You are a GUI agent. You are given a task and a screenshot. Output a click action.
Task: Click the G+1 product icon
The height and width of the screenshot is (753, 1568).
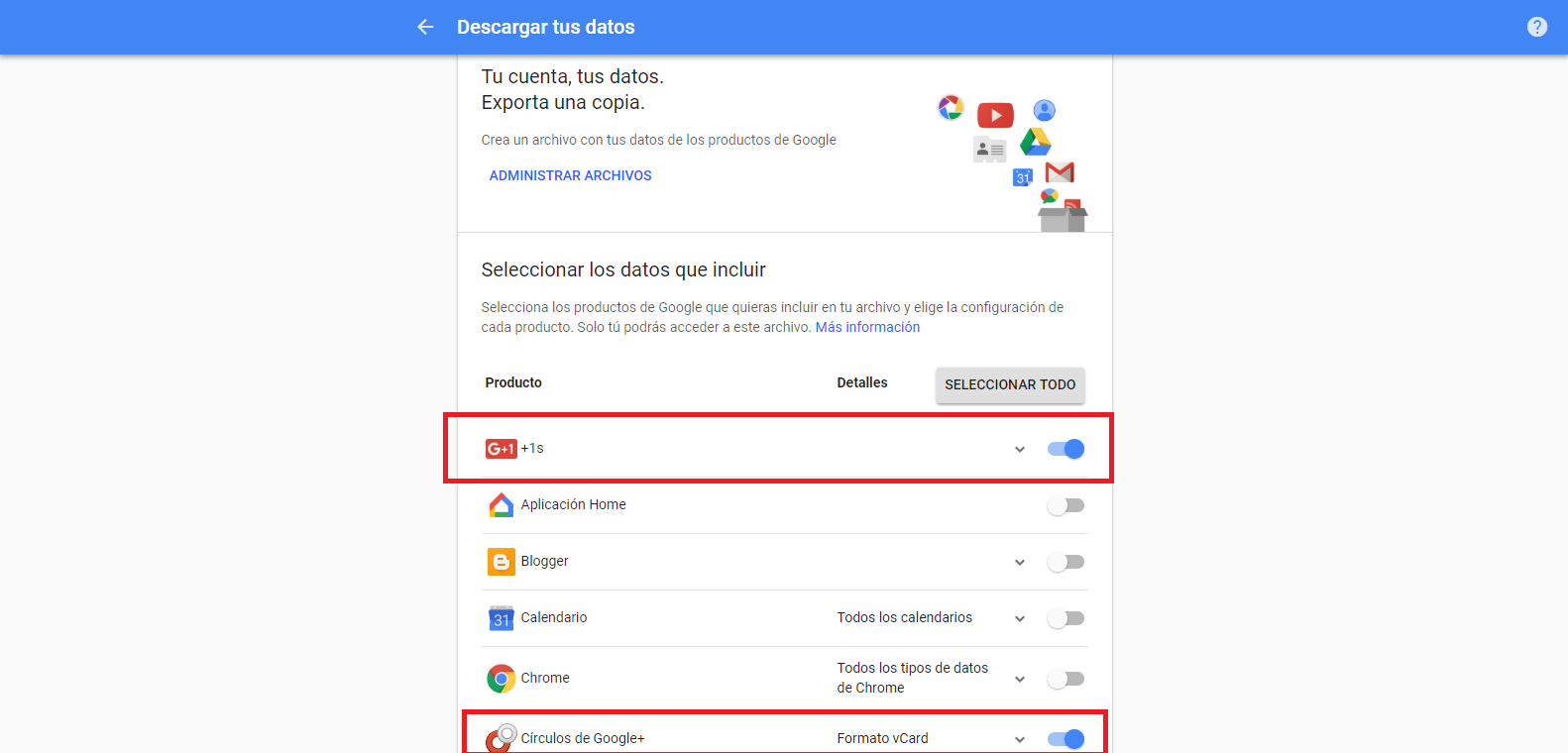click(x=501, y=449)
